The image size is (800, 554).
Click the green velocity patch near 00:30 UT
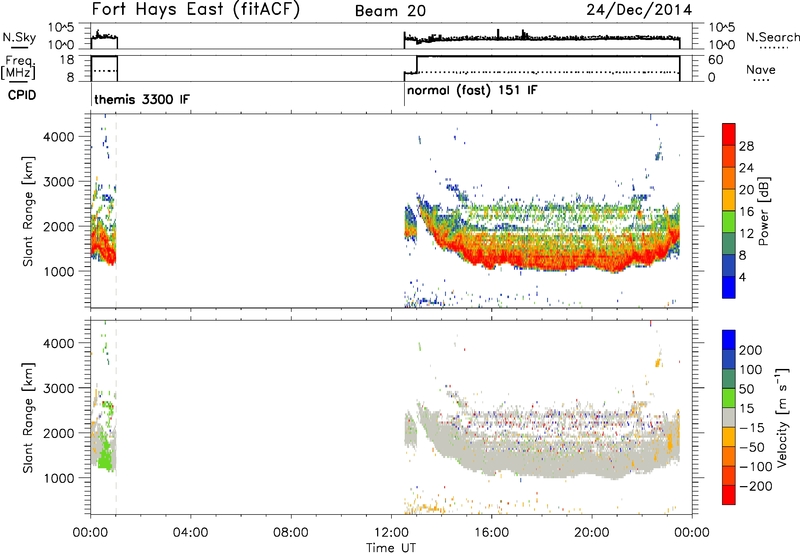click(x=105, y=456)
